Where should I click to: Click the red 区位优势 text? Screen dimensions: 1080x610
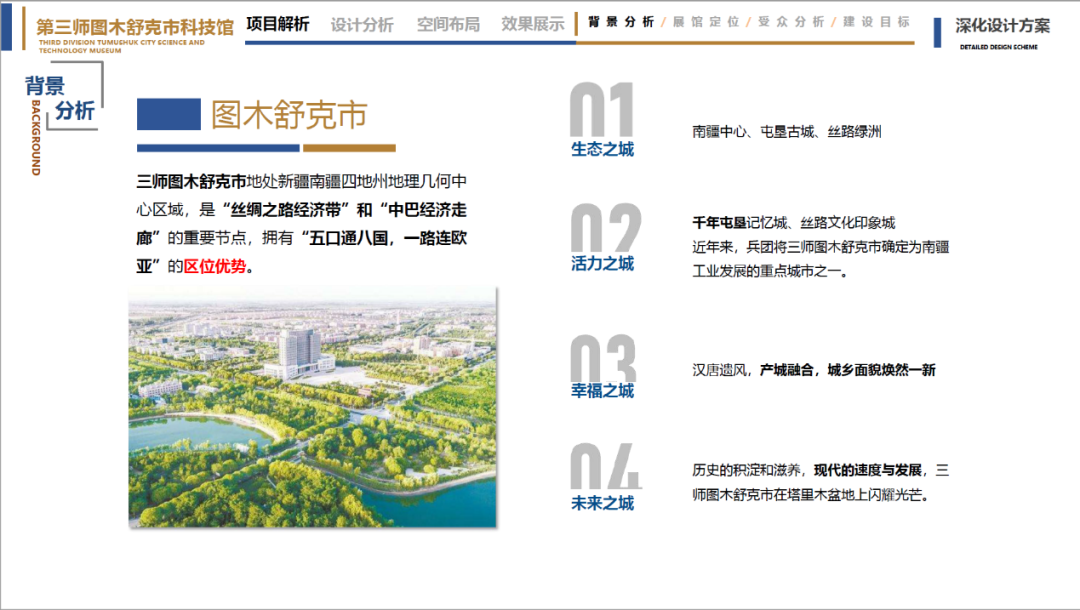[215, 266]
